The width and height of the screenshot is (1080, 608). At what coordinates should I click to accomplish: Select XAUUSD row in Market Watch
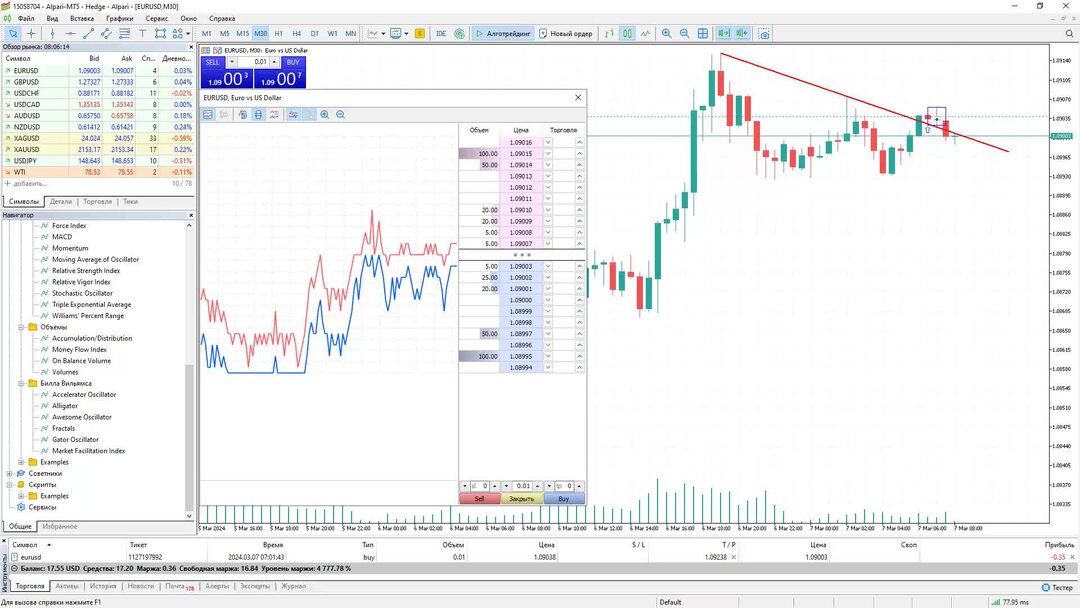click(x=98, y=149)
